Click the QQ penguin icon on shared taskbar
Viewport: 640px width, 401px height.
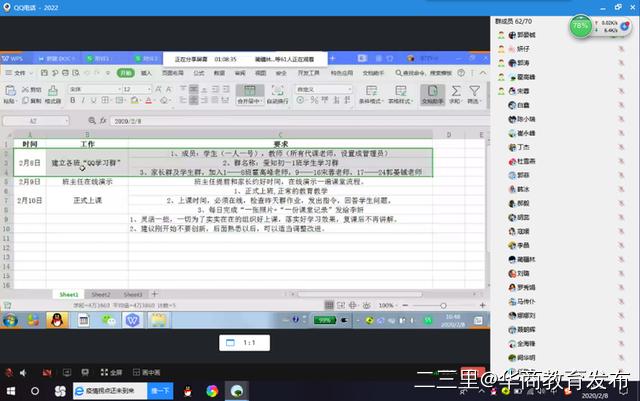pyautogui.click(x=57, y=320)
